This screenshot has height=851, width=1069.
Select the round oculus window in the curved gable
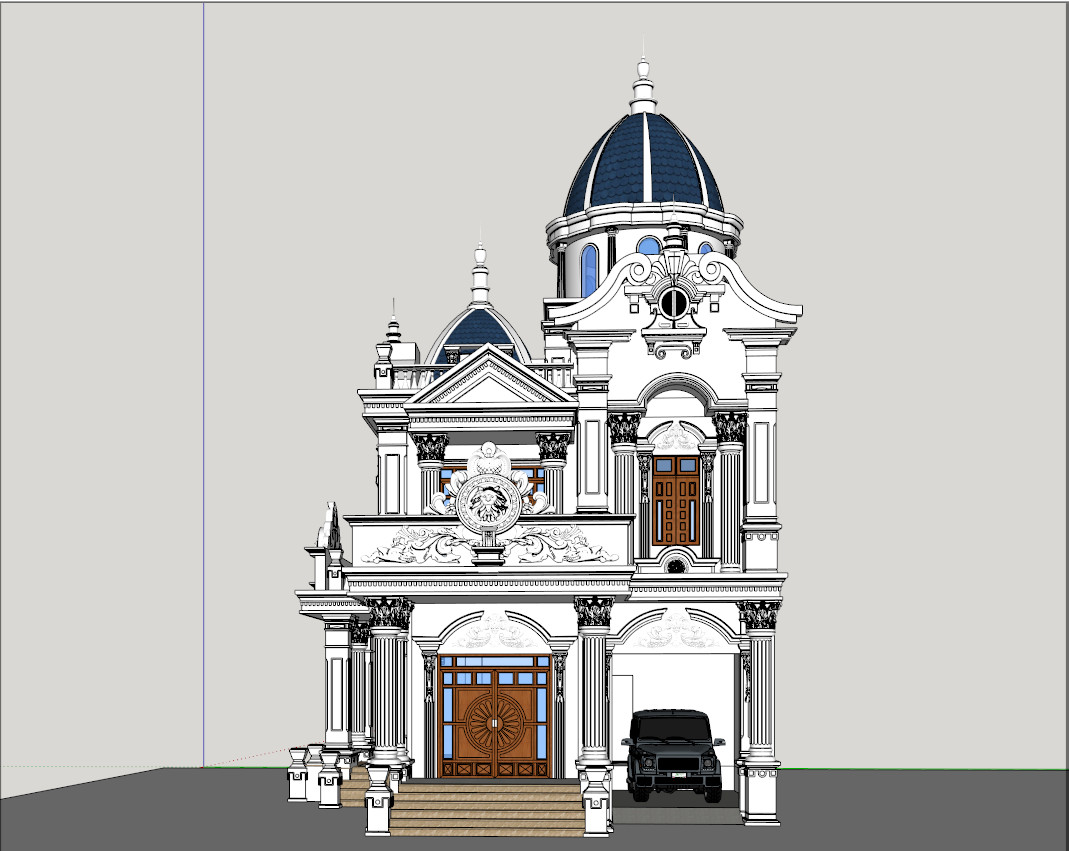(674, 303)
